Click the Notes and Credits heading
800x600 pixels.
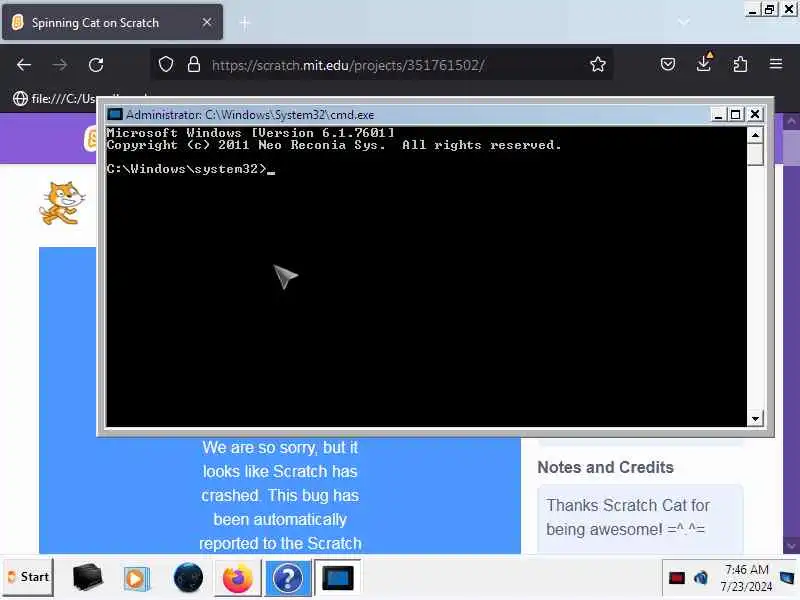605,467
